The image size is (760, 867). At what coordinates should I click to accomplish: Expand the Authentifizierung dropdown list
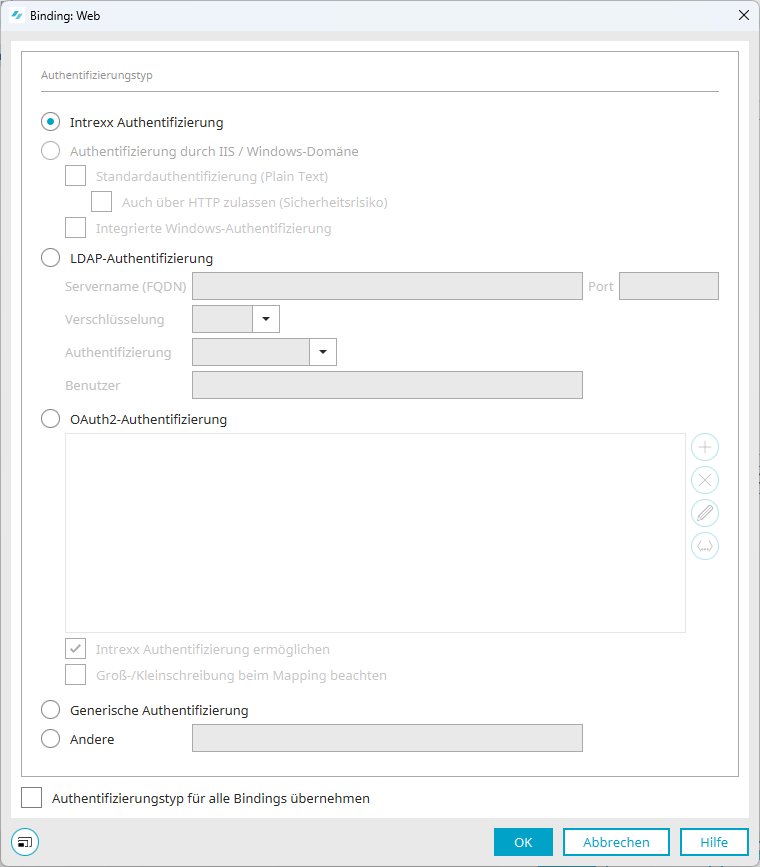click(x=264, y=352)
